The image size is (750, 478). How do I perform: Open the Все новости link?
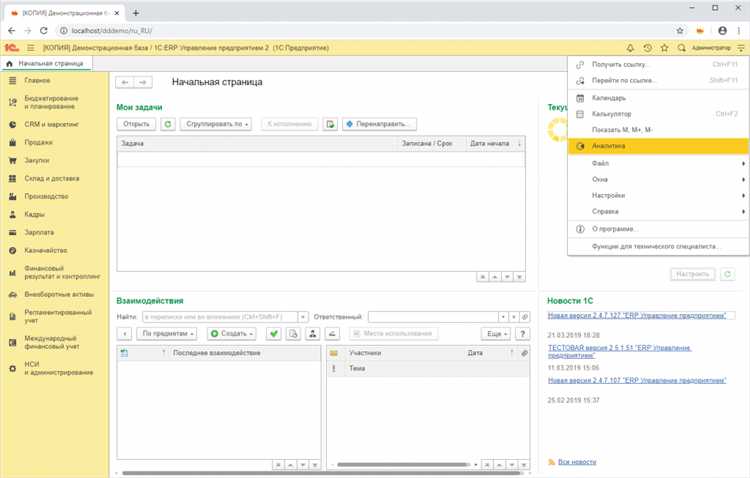point(577,462)
